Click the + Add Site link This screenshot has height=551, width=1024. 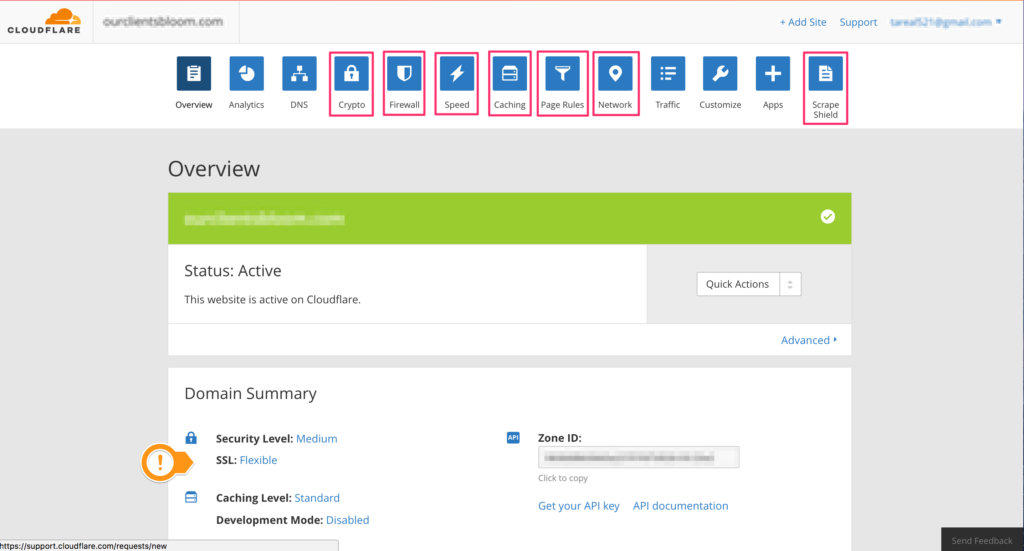point(803,22)
